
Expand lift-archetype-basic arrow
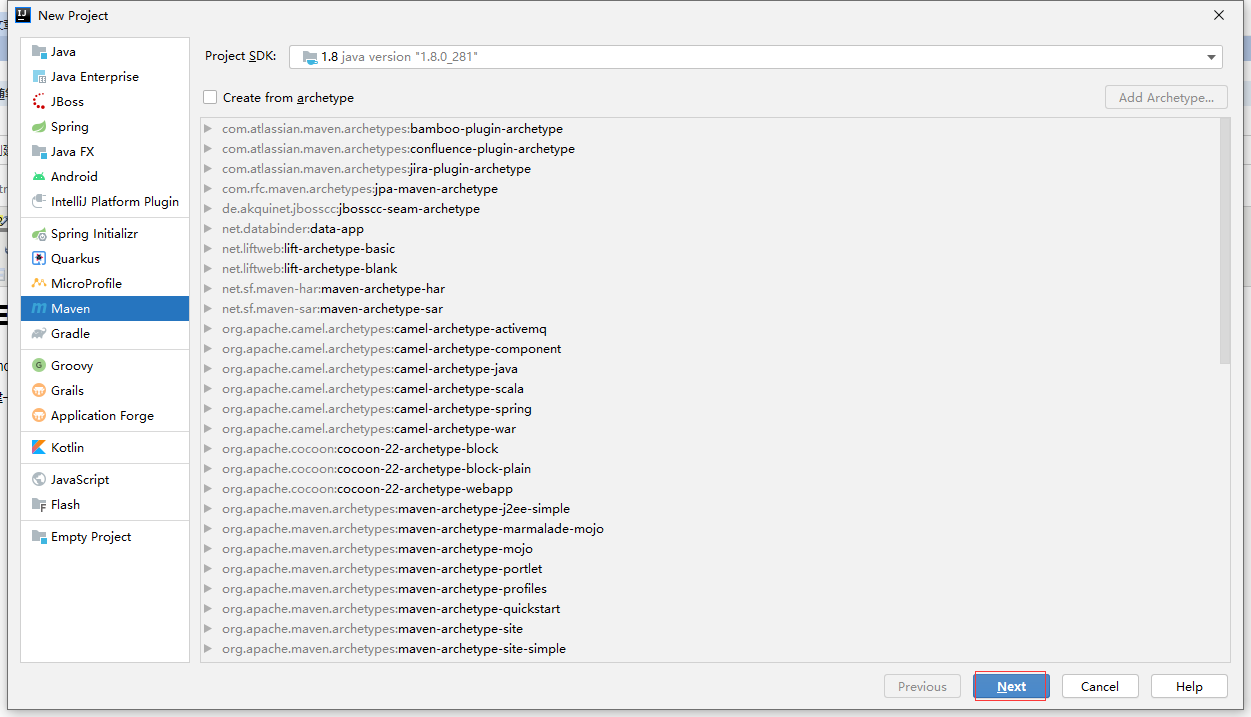208,249
